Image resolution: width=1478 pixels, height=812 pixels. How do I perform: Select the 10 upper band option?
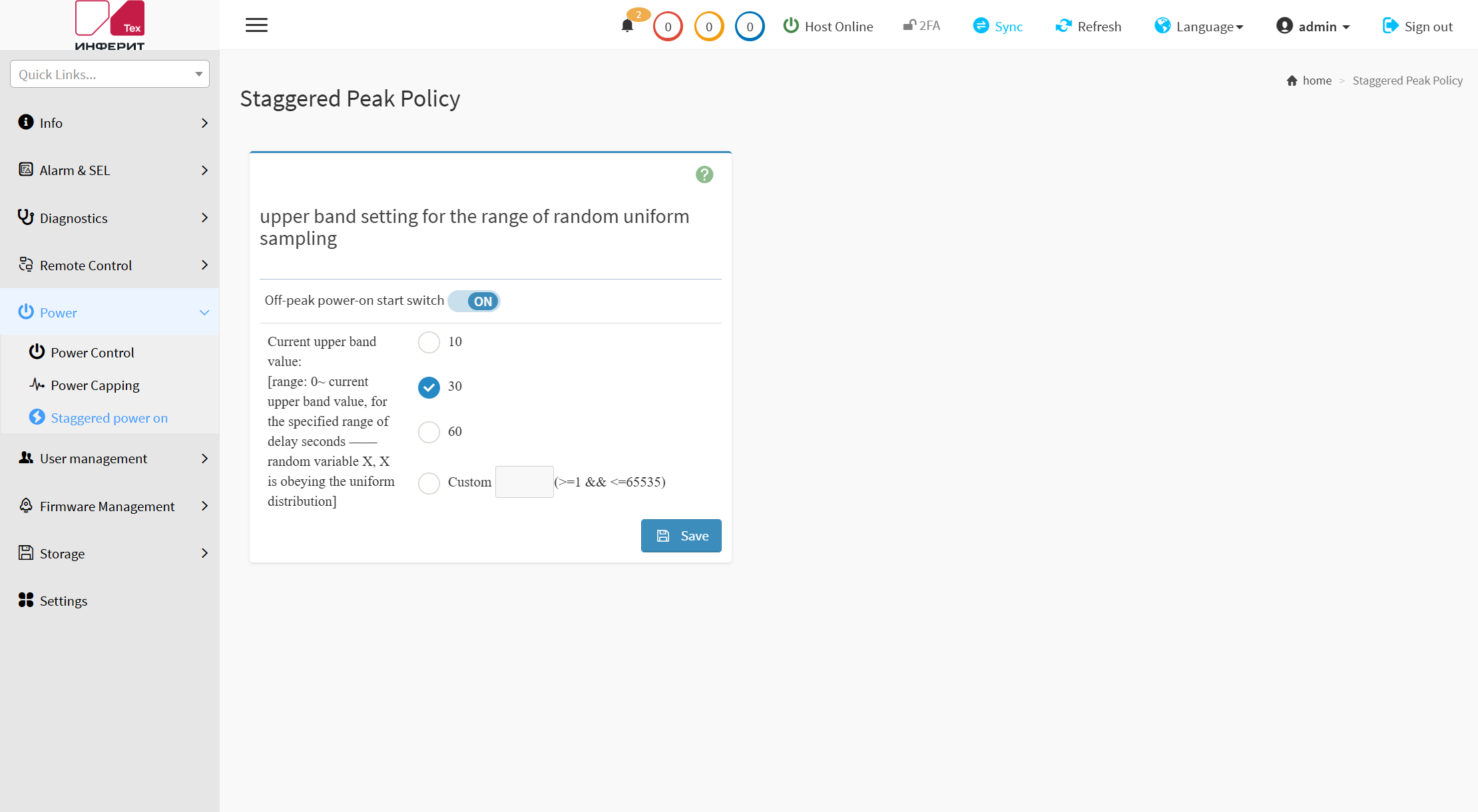[429, 342]
